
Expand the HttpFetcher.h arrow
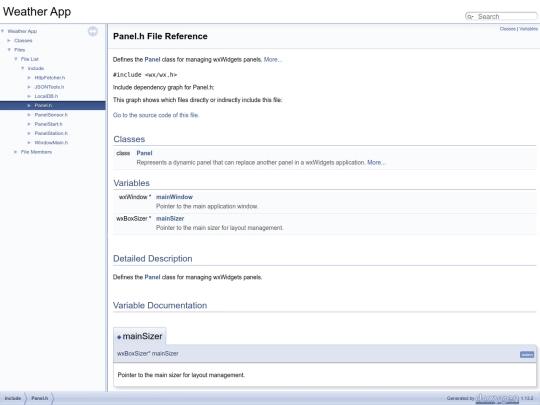pos(29,77)
